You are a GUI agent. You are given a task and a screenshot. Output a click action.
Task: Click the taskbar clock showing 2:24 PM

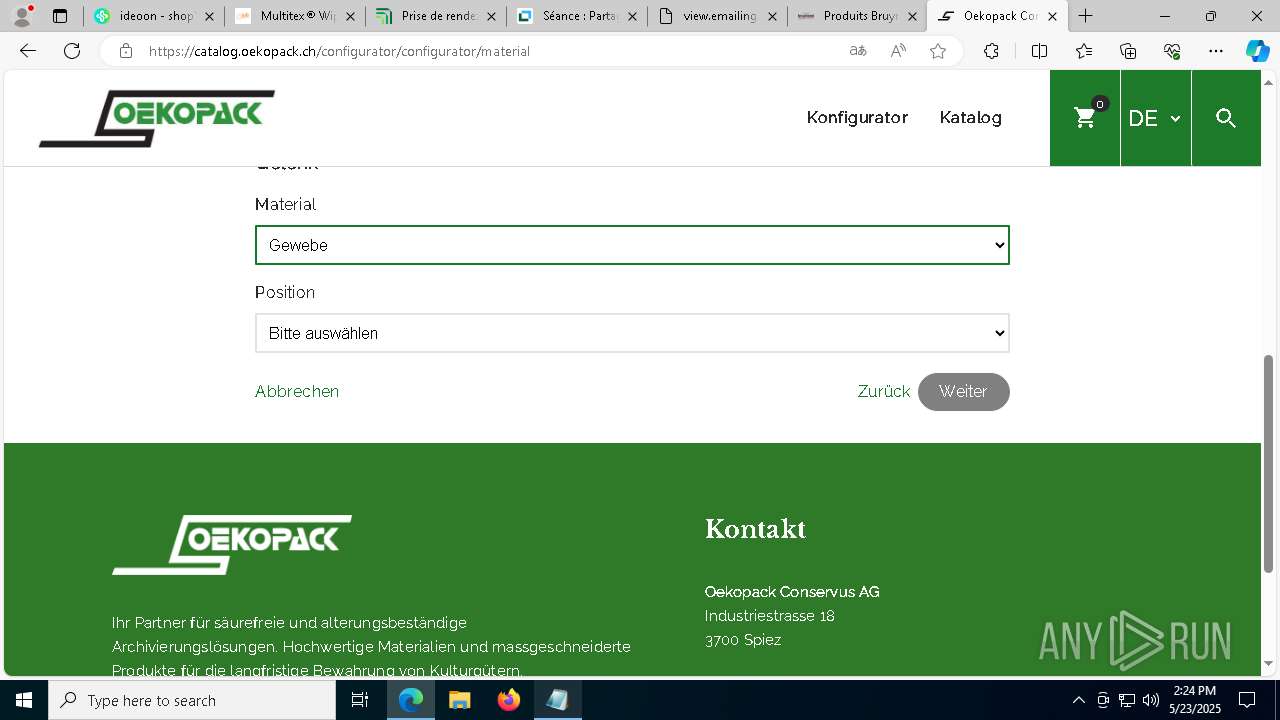click(x=1195, y=700)
